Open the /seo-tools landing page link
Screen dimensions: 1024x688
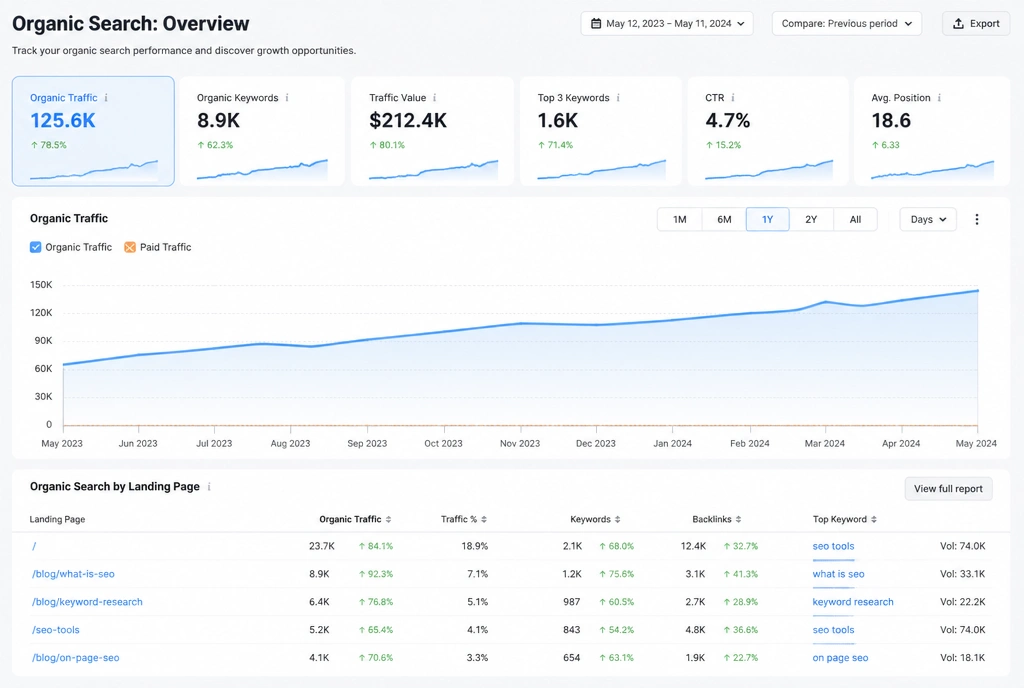click(56, 631)
